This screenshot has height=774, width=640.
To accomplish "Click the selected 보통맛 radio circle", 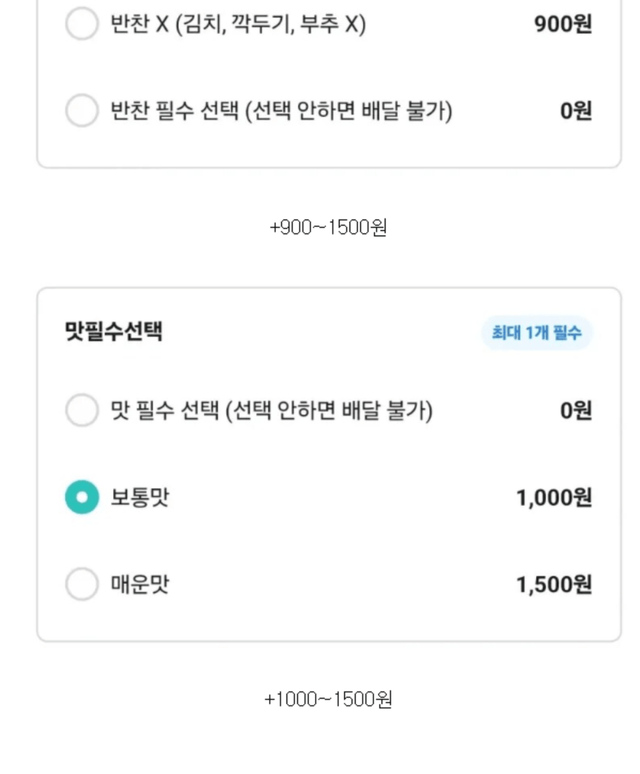I will (82, 497).
